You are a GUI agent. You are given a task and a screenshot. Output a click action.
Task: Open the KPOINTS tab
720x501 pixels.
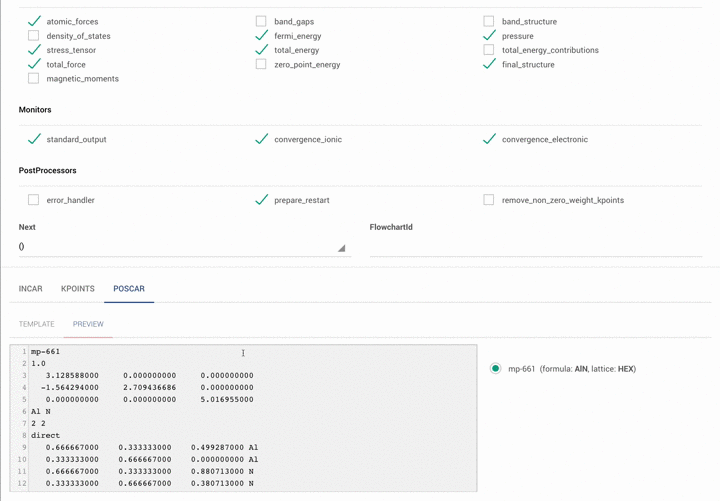78,289
